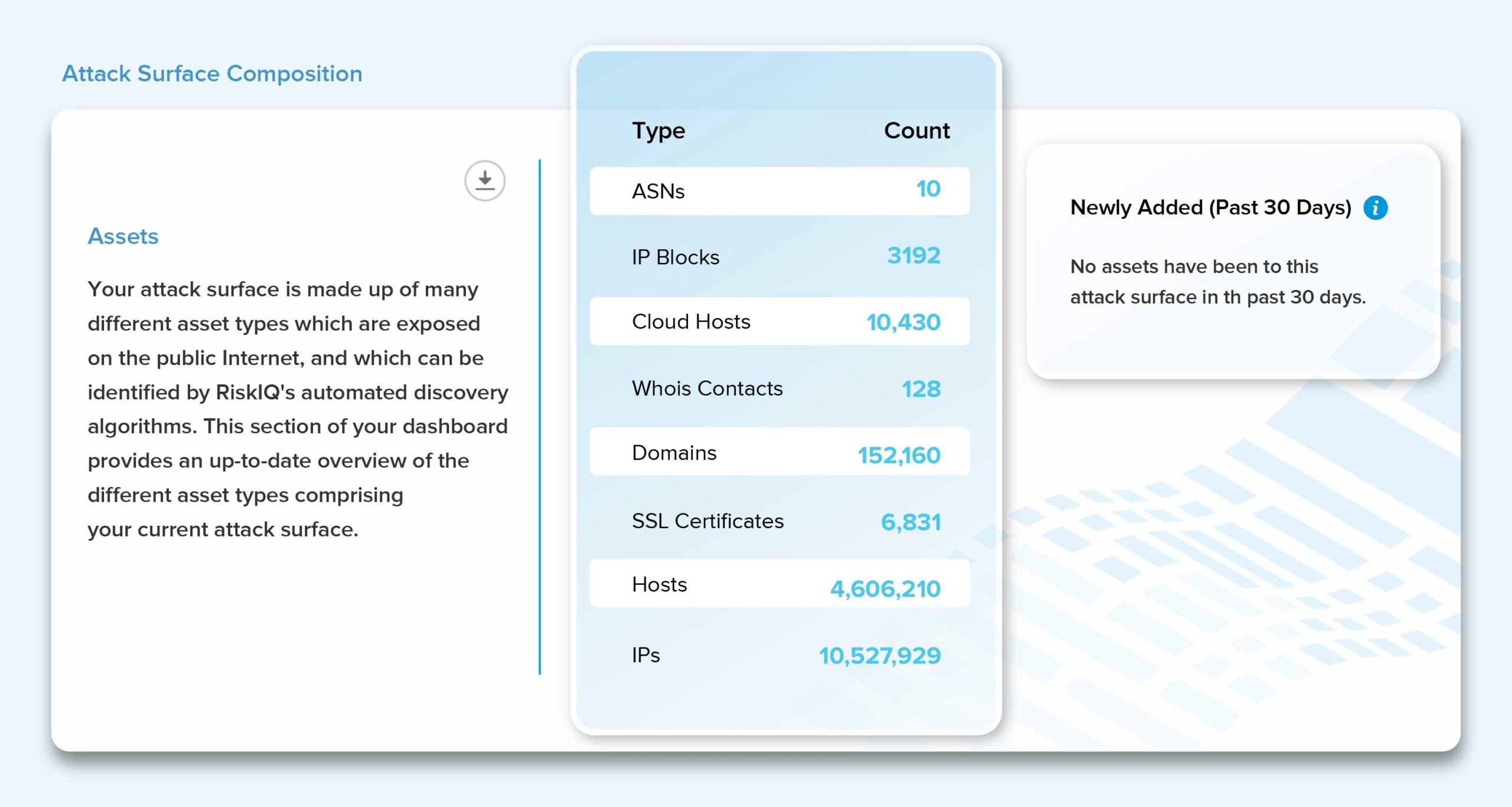Select the Domains row label
The width and height of the screenshot is (1512, 807).
click(674, 453)
